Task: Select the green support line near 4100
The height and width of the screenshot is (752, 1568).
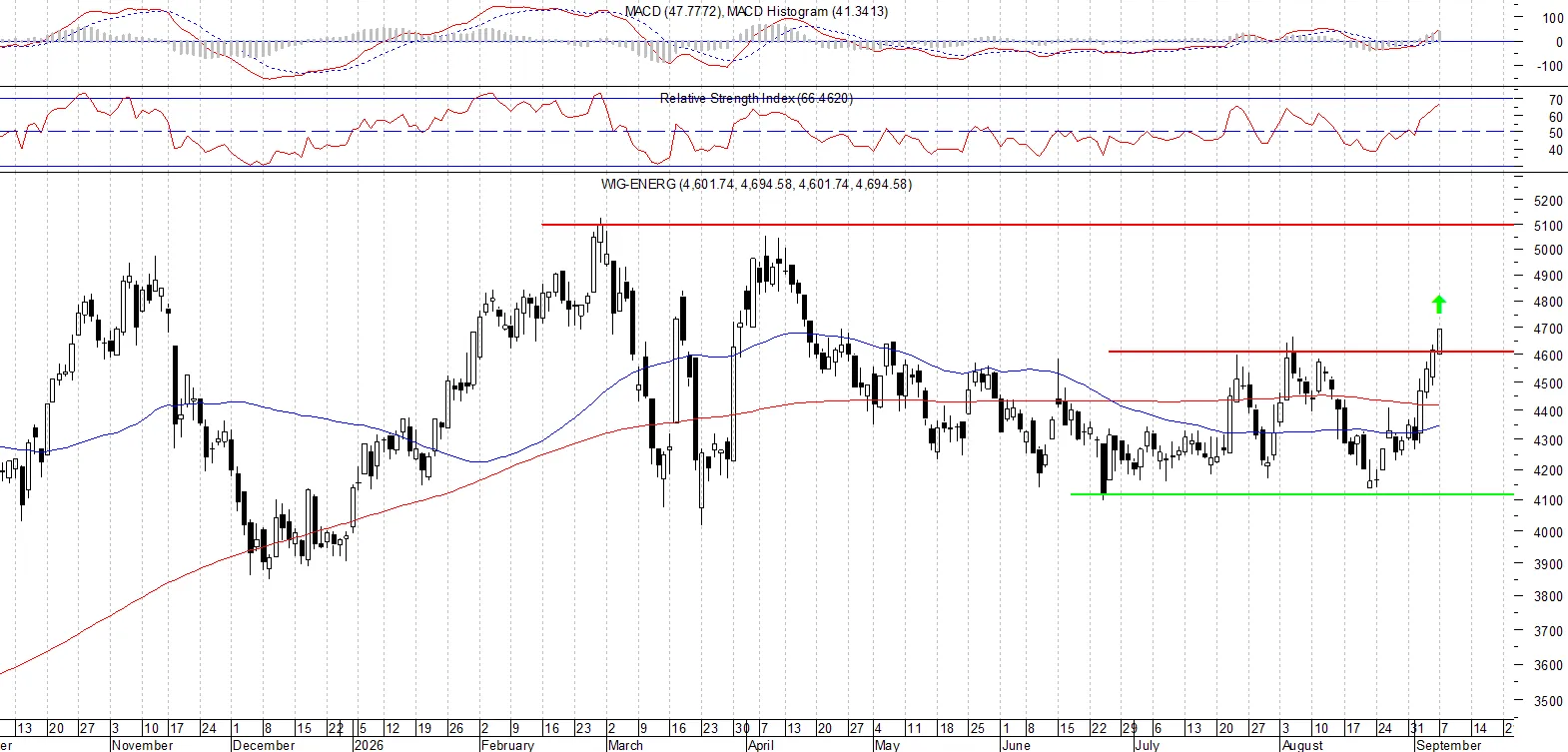Action: point(1291,493)
